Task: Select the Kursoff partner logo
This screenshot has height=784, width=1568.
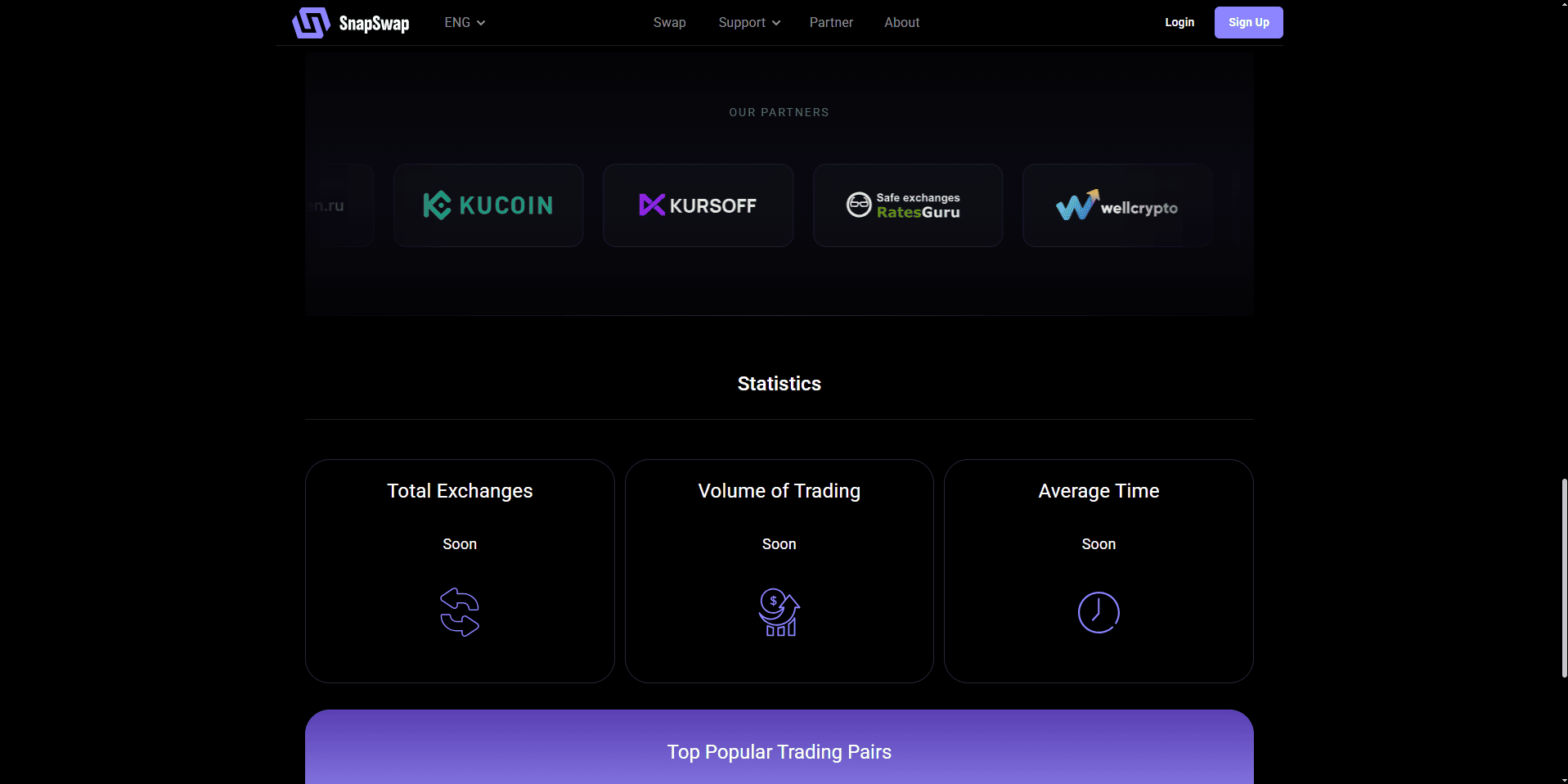Action: point(698,205)
